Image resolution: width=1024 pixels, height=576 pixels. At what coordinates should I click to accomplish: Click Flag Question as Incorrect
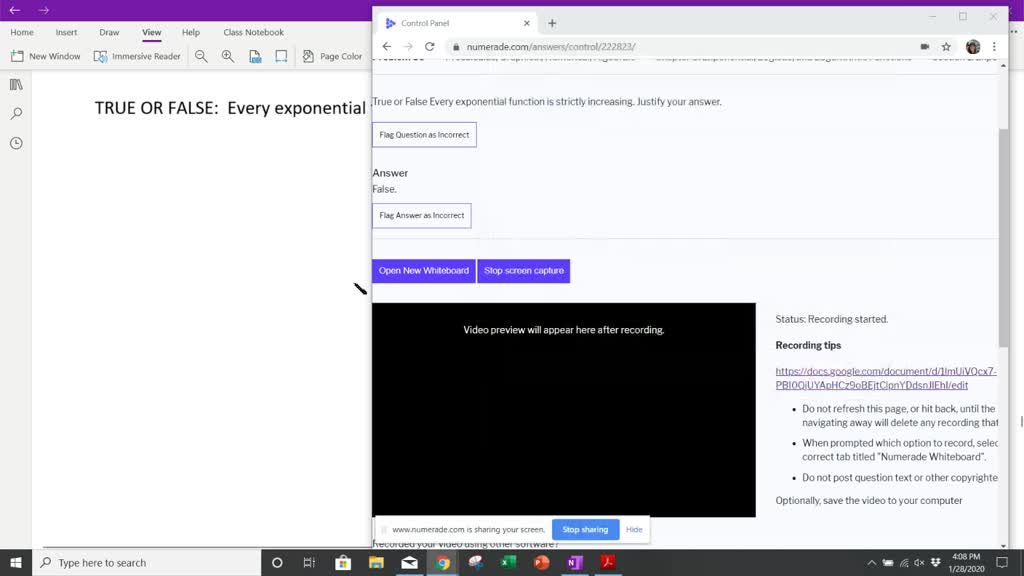click(x=423, y=133)
